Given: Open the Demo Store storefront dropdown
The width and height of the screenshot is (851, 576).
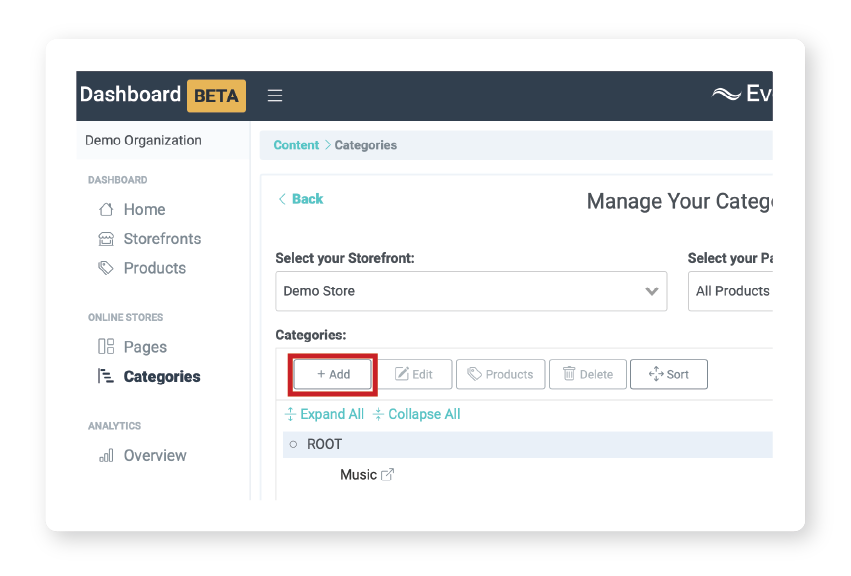Looking at the screenshot, I should click(471, 291).
